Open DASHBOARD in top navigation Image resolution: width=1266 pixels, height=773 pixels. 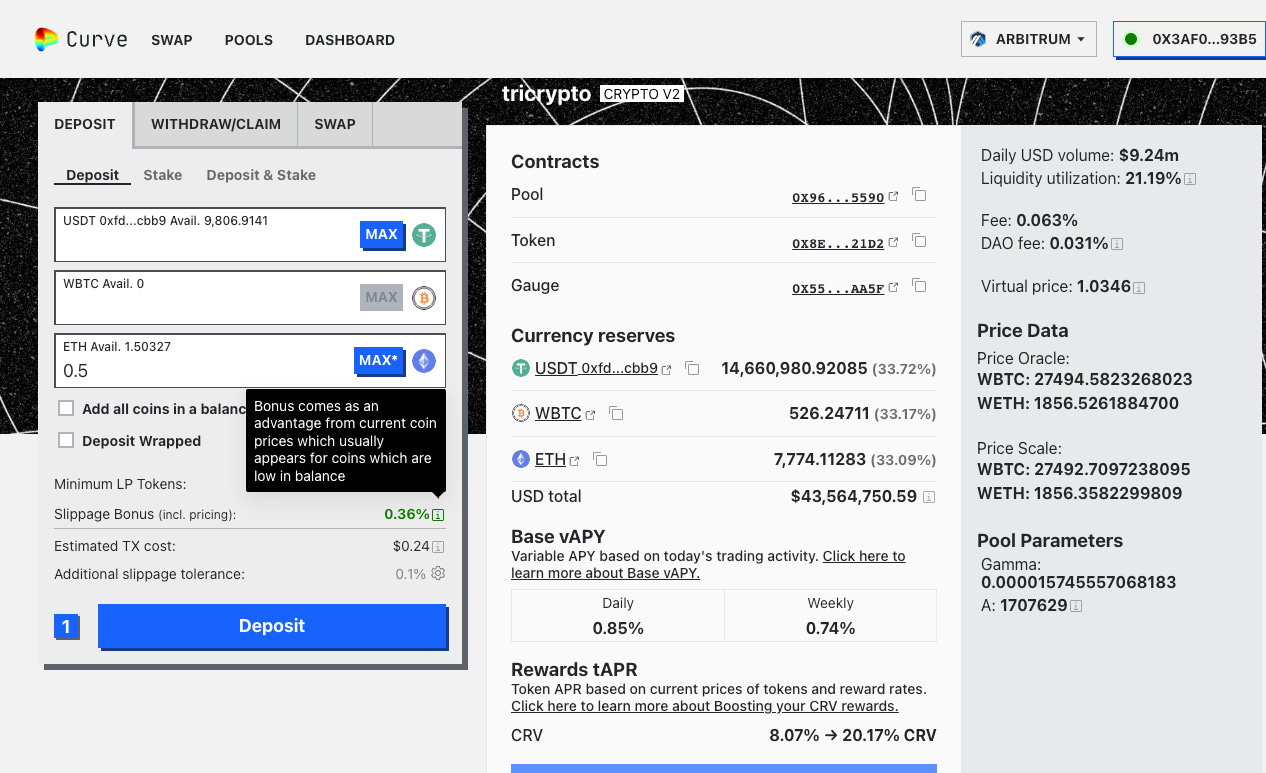point(350,40)
